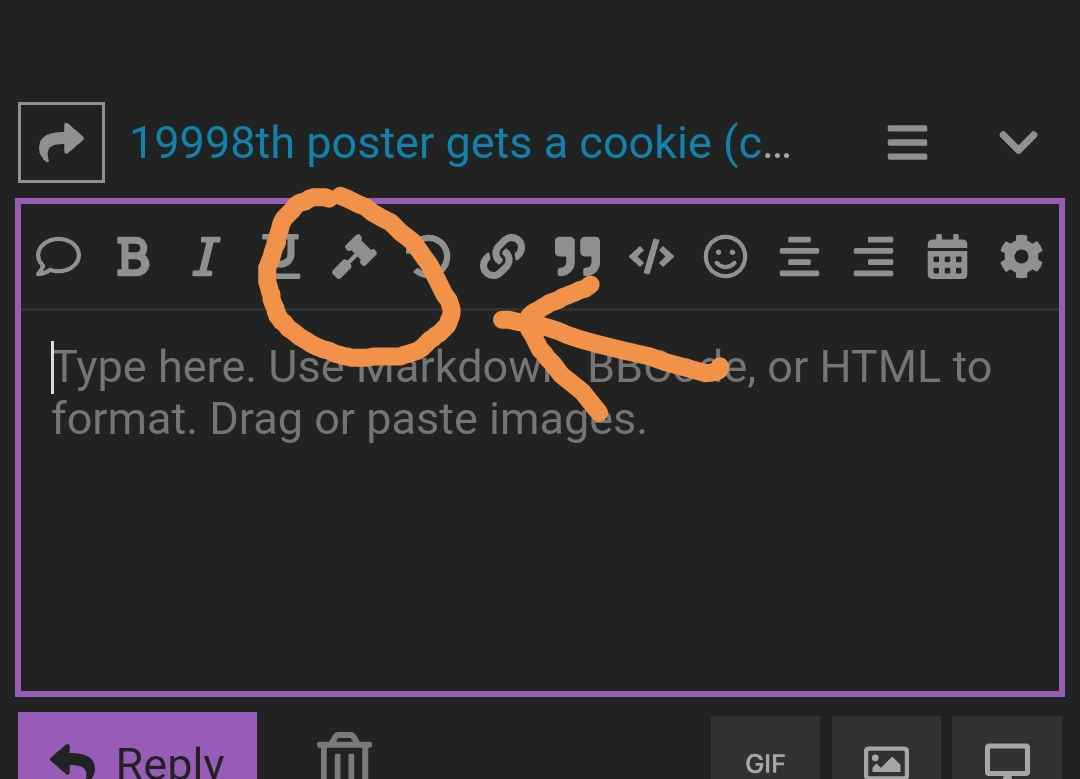Insert a GIF

click(x=765, y=748)
